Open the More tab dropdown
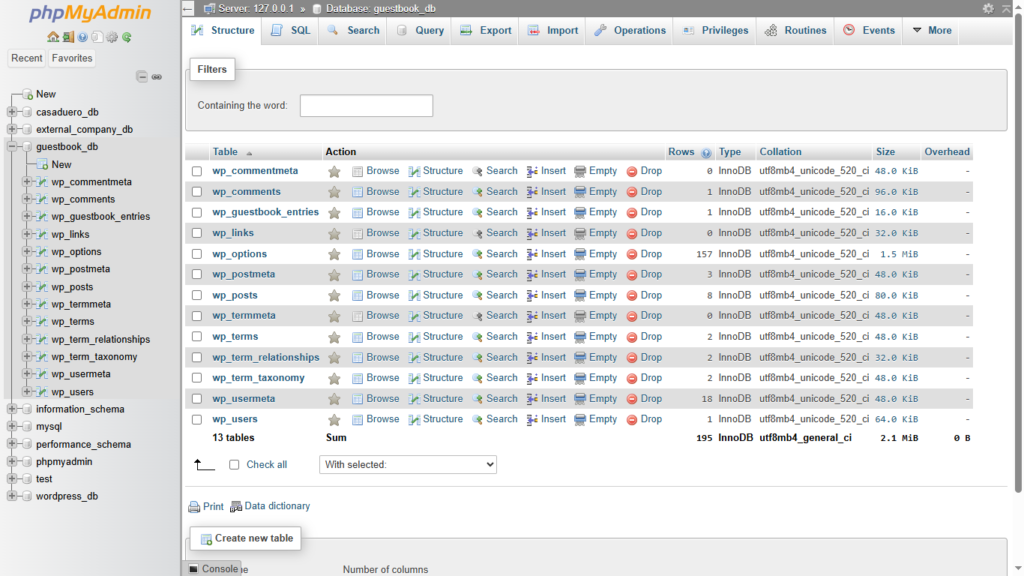The width and height of the screenshot is (1024, 576). [930, 31]
